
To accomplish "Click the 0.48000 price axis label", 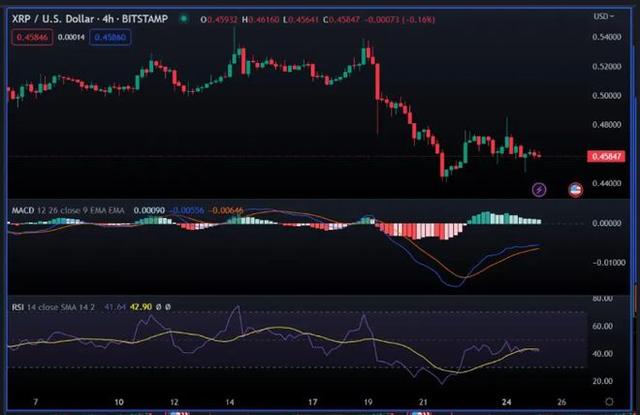I will (x=607, y=125).
